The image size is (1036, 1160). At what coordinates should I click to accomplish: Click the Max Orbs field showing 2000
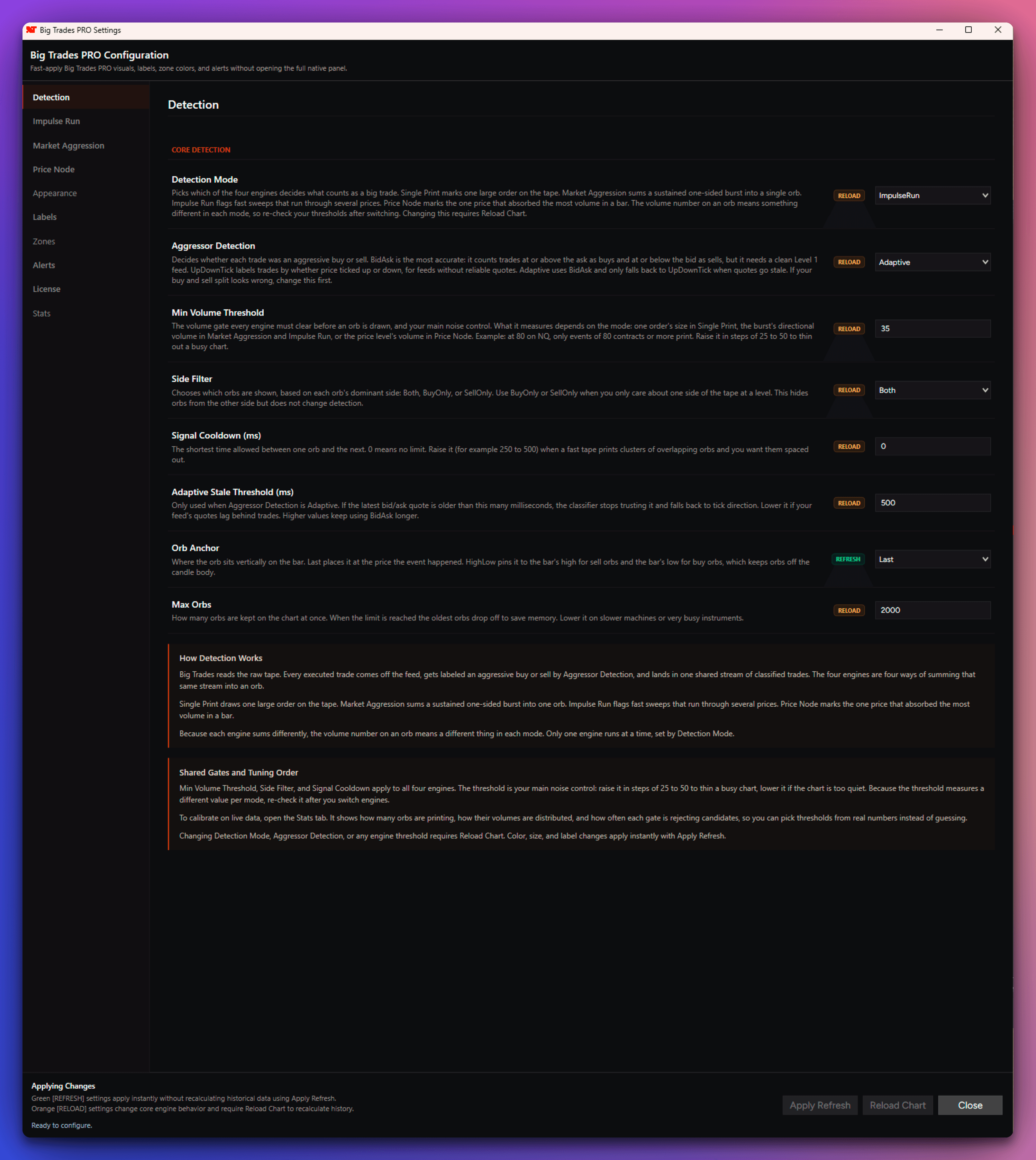point(932,610)
